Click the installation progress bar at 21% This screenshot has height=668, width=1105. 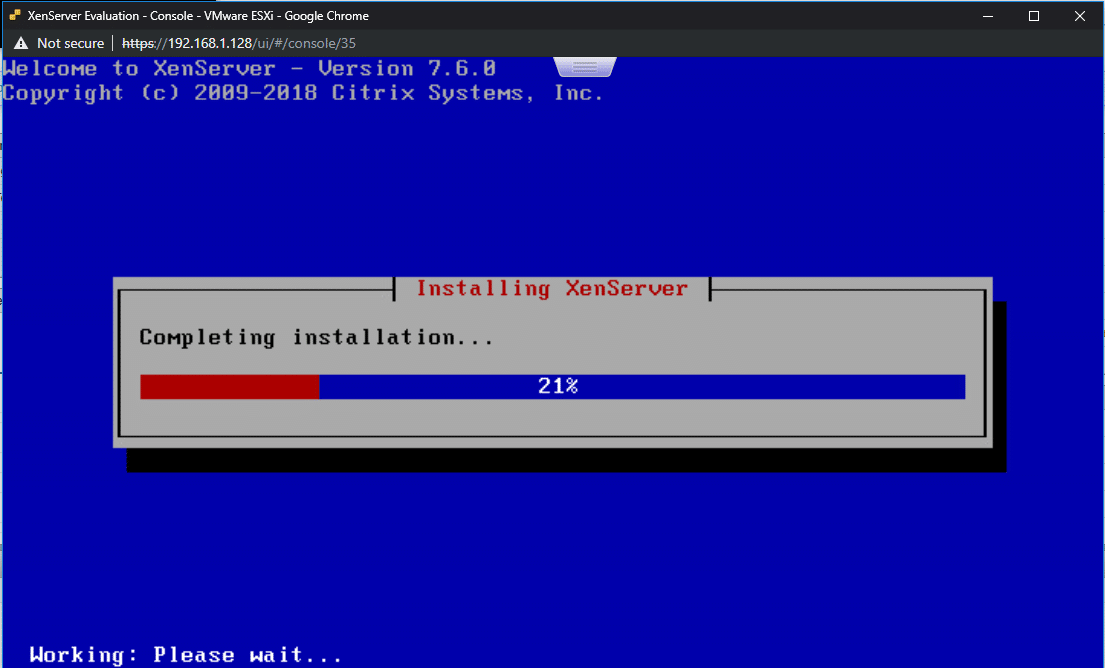point(552,387)
